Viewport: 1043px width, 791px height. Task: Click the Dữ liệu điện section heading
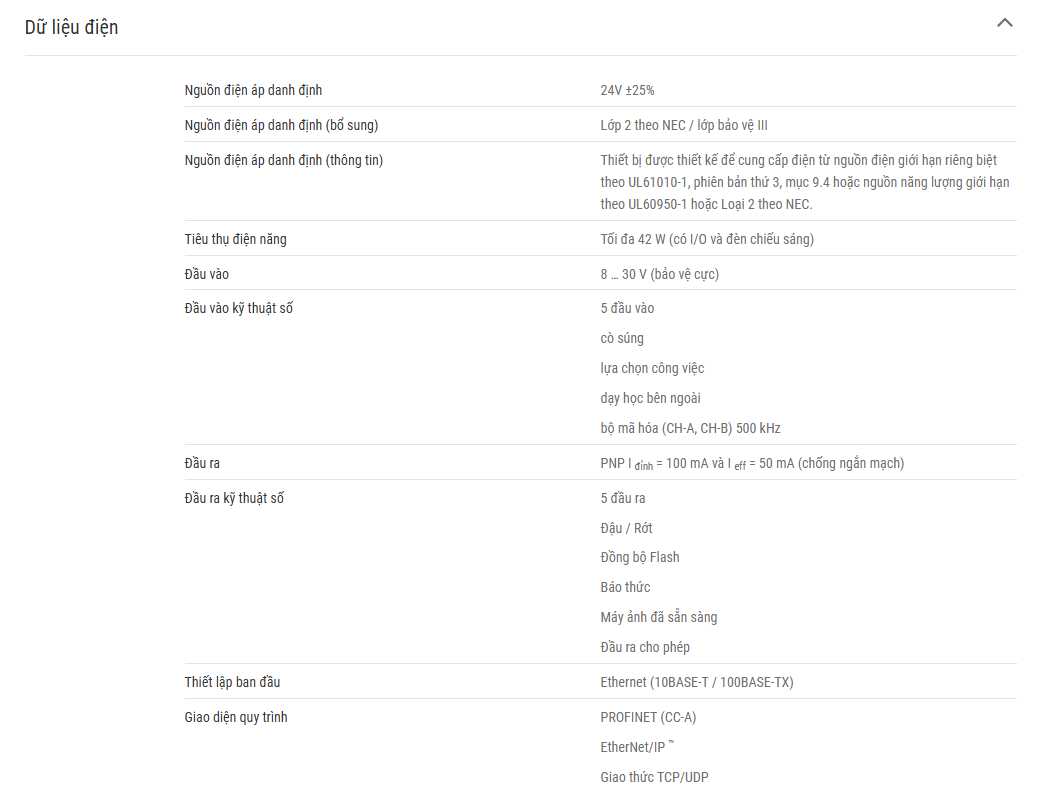[71, 27]
